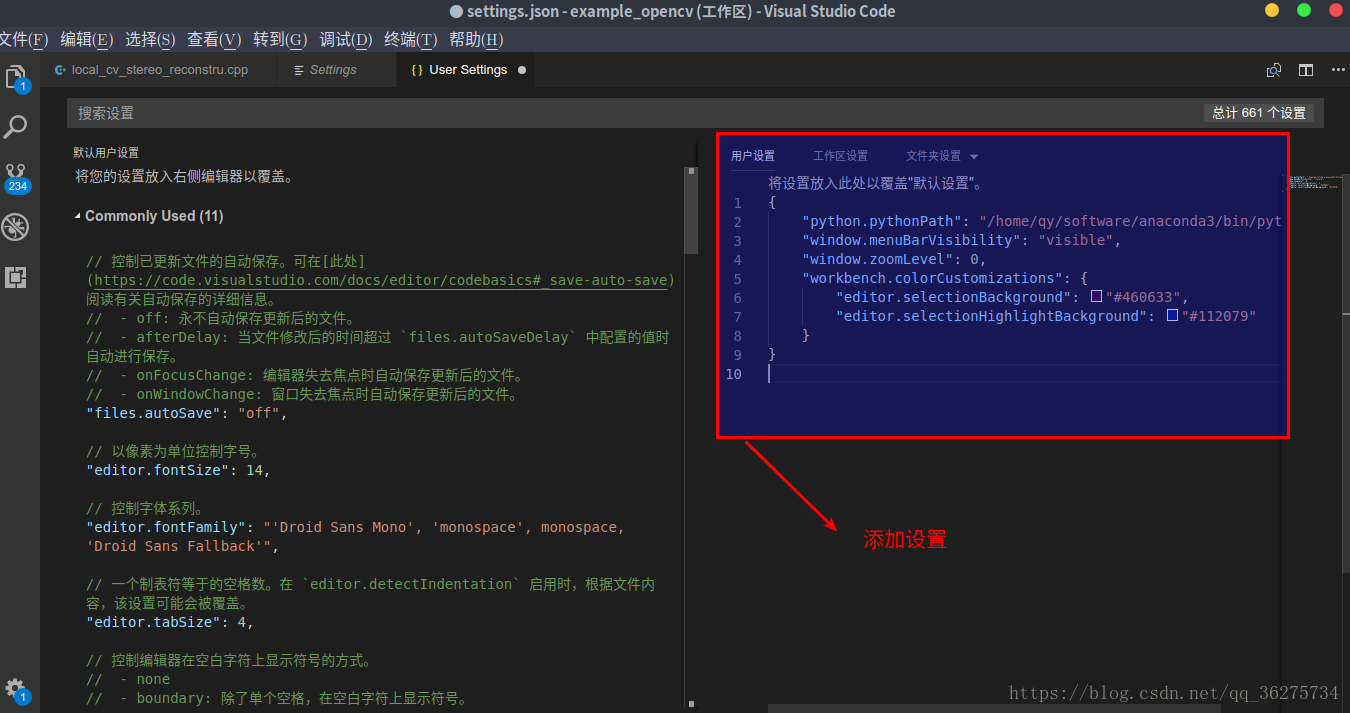Viewport: 1350px width, 713px height.
Task: Click the "editor.selectionBackground" key
Action: (x=953, y=297)
